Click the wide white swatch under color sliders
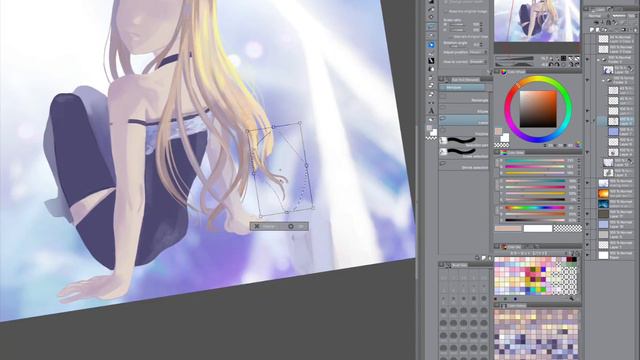Viewport: 640px width, 360px height. pyautogui.click(x=538, y=229)
